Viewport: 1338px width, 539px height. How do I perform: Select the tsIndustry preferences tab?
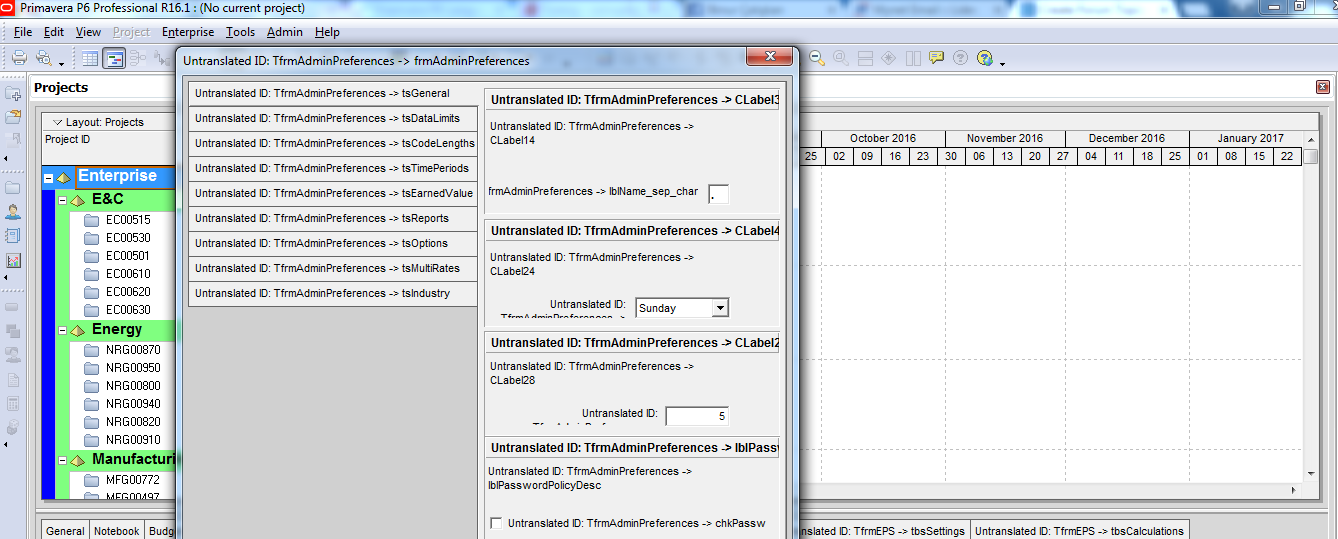[333, 293]
